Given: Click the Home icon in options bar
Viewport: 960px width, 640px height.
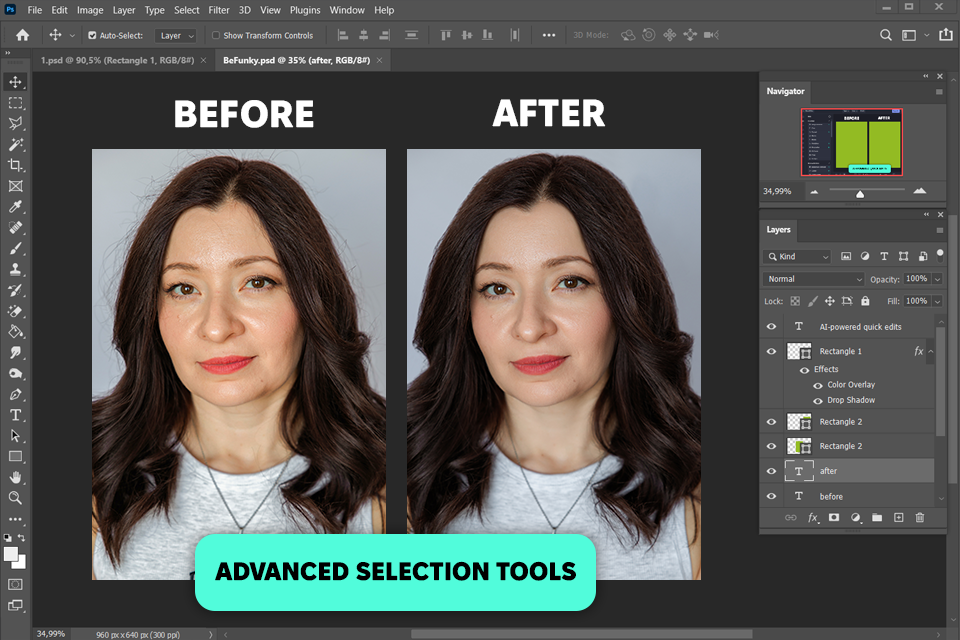Looking at the screenshot, I should [x=23, y=35].
